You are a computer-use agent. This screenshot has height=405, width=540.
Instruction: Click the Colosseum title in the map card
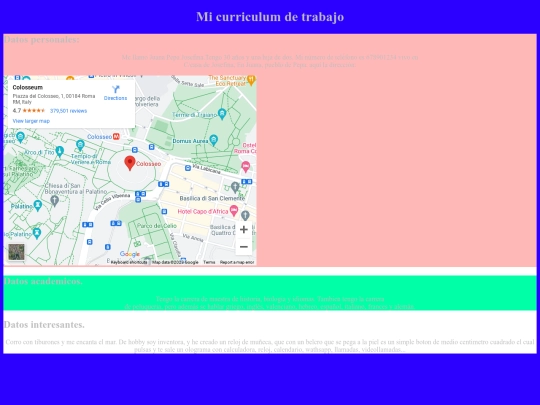[x=28, y=87]
